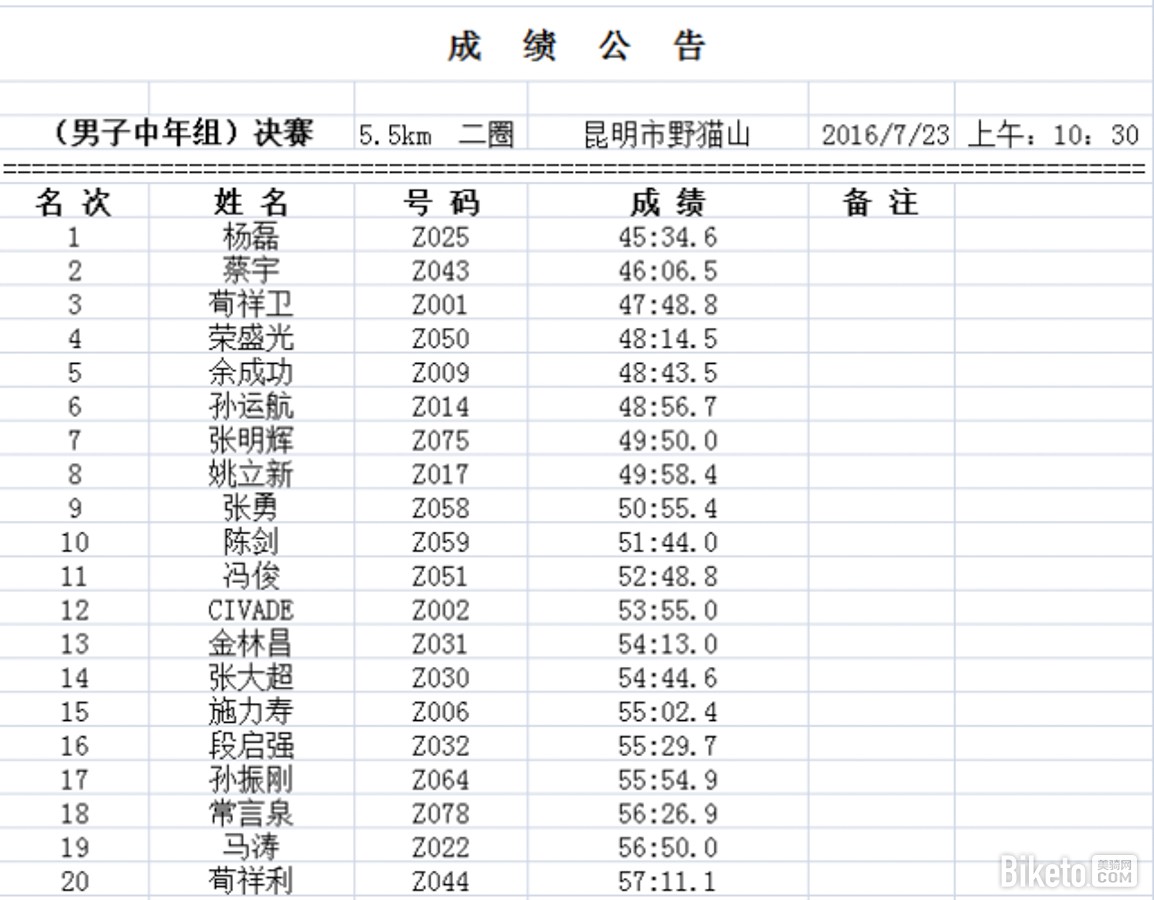
Task: Click the 名次 column header
Action: [74, 203]
